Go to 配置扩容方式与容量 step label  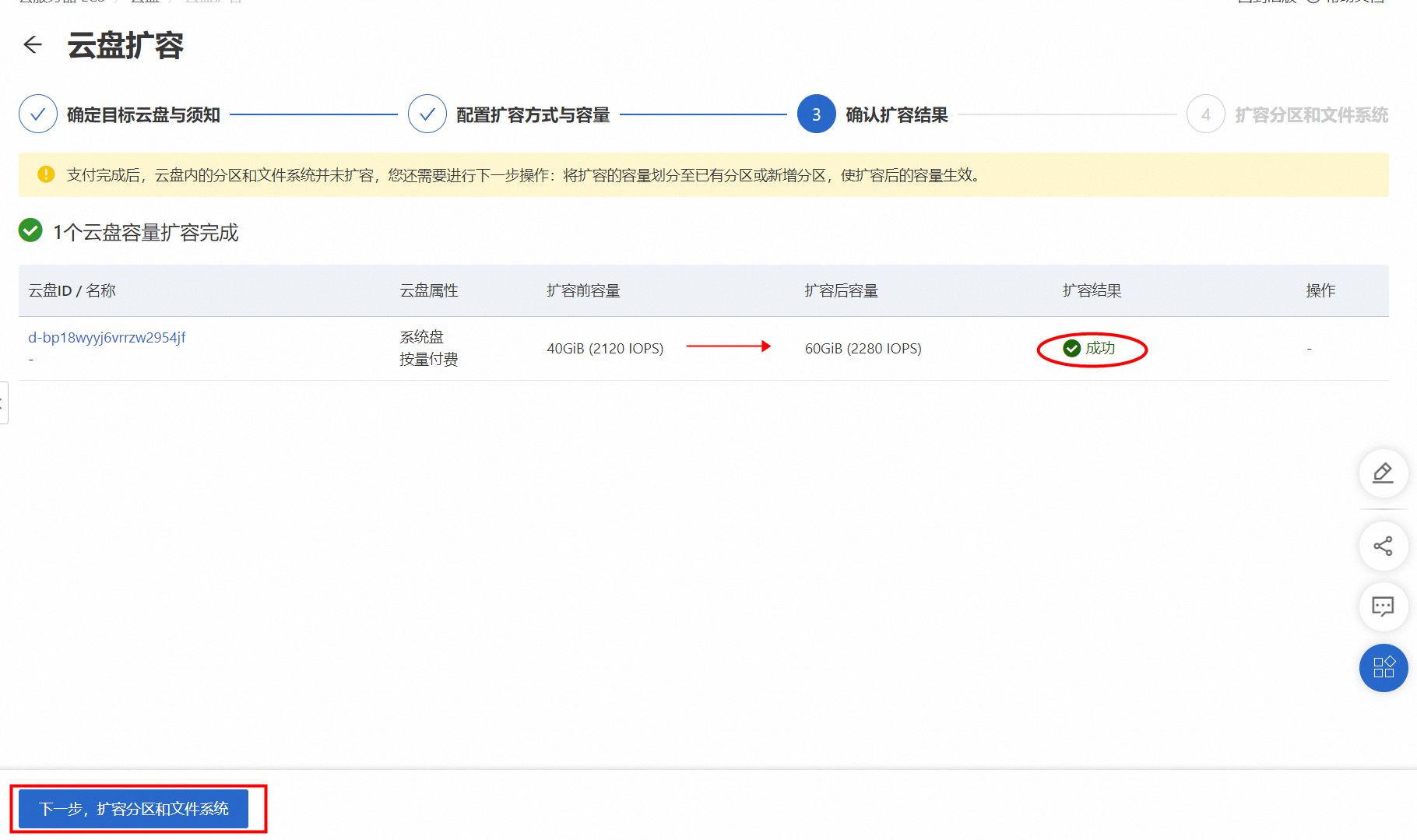point(533,115)
